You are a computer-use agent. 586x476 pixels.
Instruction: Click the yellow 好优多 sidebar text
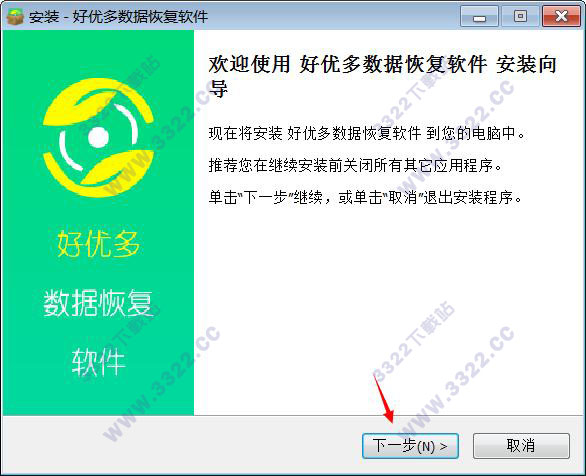coord(98,244)
